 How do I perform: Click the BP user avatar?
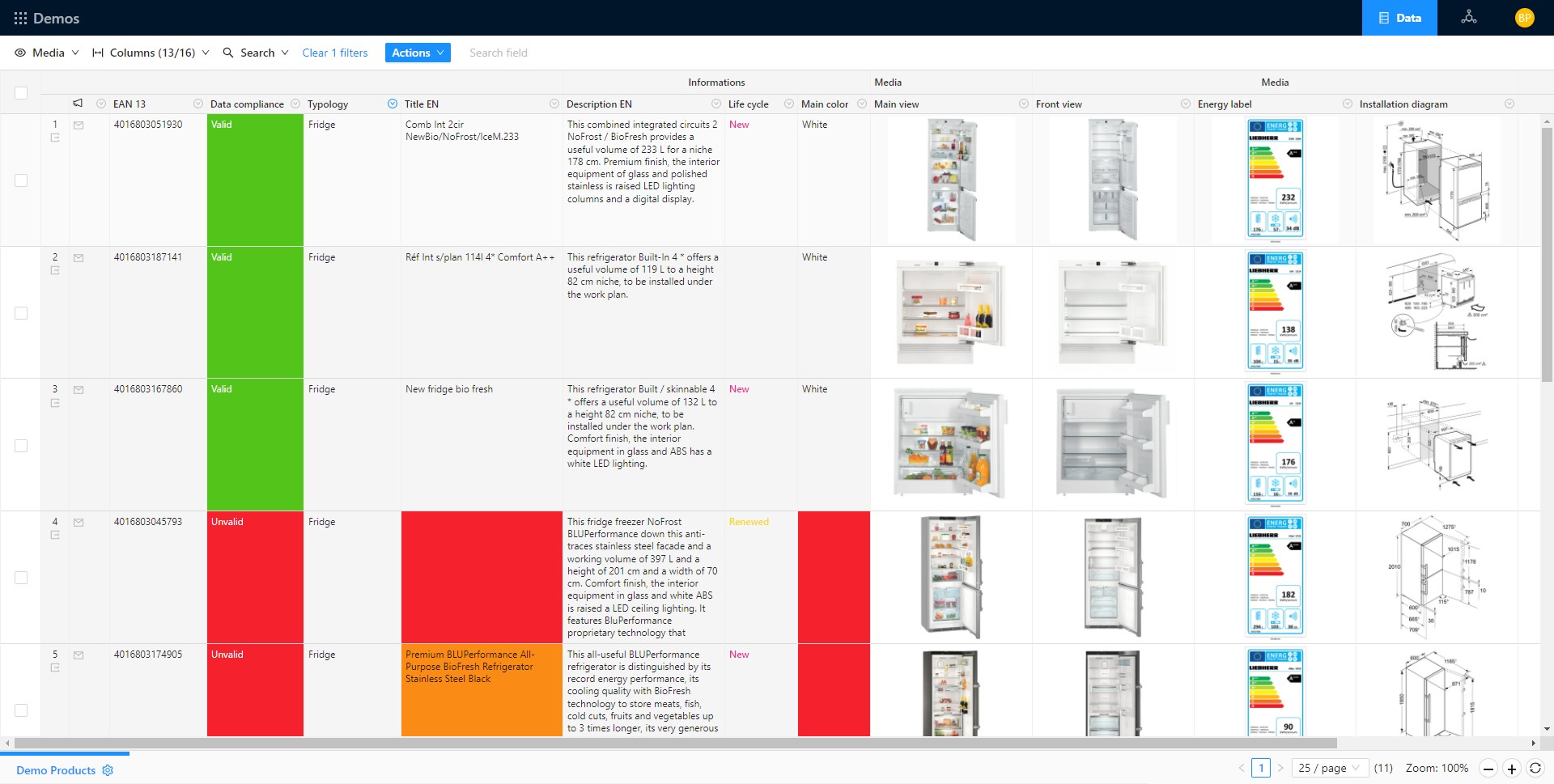pyautogui.click(x=1524, y=18)
